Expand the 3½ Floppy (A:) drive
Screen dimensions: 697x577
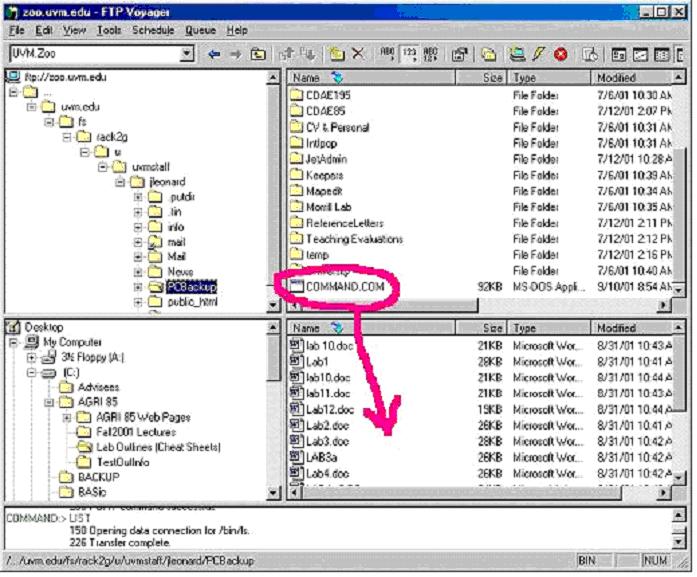[x=32, y=357]
